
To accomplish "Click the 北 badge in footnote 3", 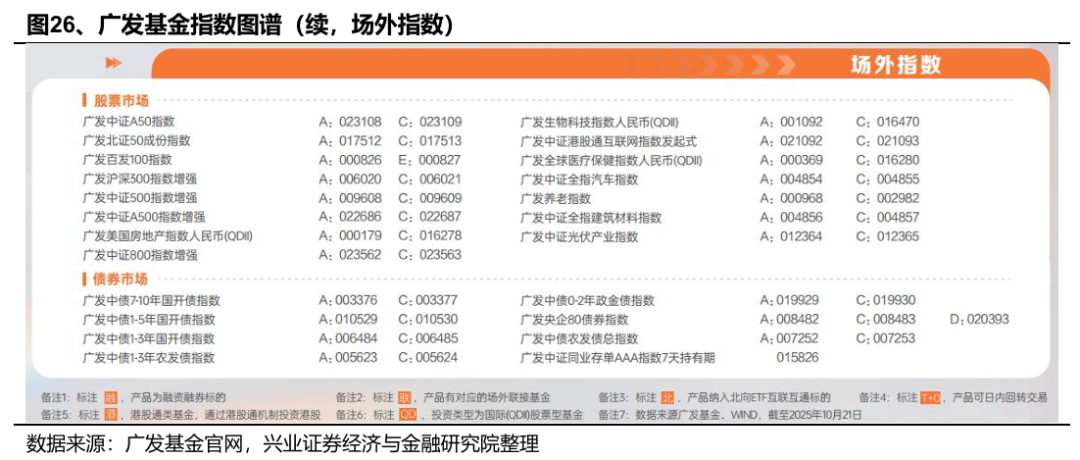I will point(667,397).
